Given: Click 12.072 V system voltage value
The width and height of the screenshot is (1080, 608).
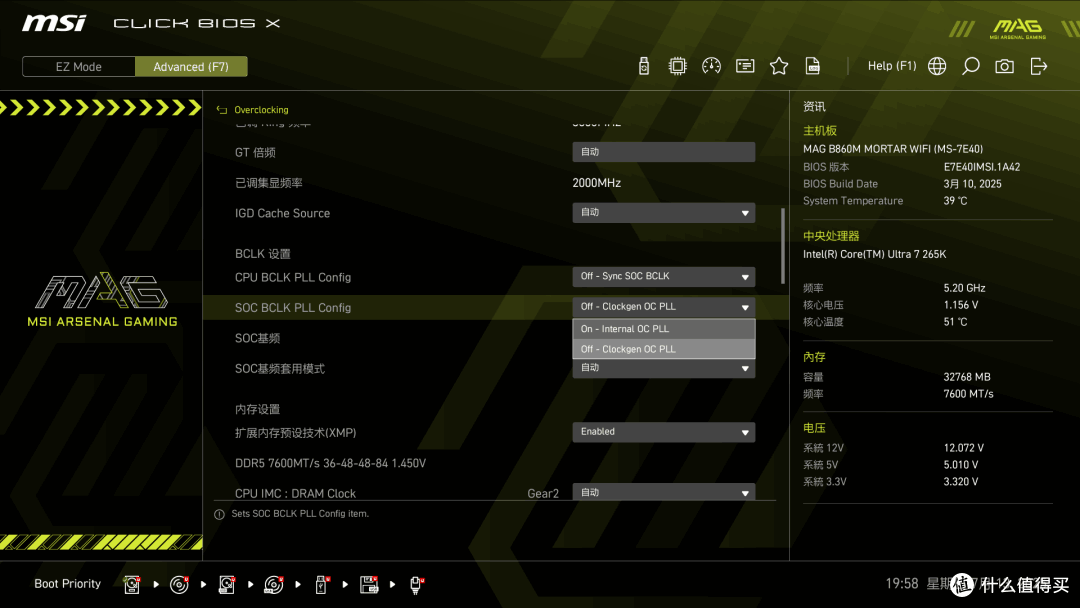Looking at the screenshot, I should pyautogui.click(x=964, y=448).
